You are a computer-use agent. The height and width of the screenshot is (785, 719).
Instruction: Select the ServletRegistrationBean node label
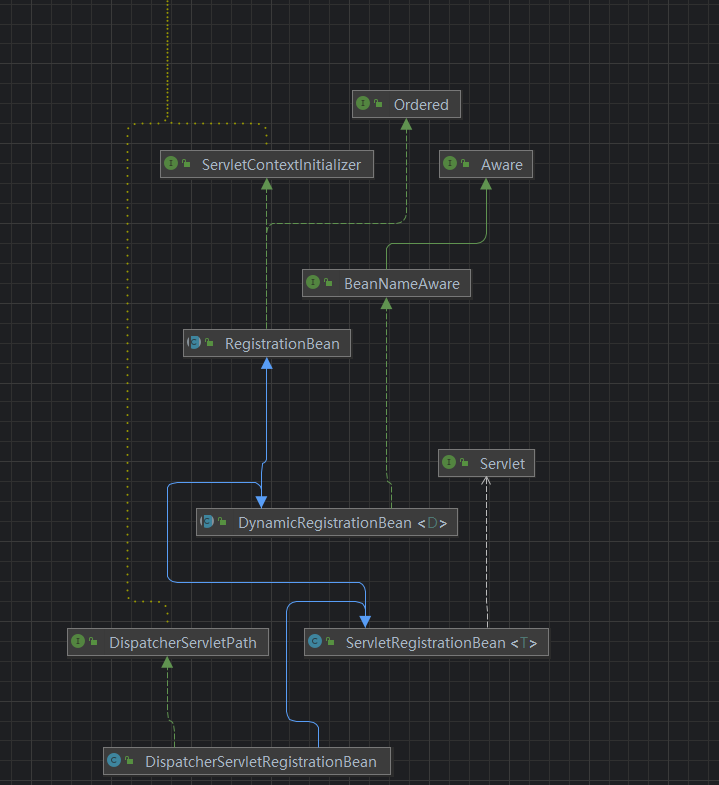click(x=425, y=642)
